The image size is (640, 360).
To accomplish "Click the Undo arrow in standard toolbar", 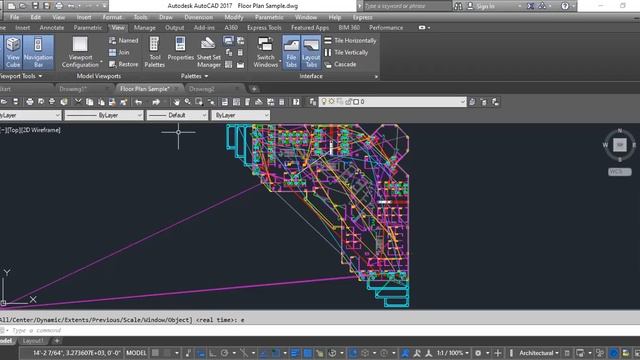I will tap(139, 102).
